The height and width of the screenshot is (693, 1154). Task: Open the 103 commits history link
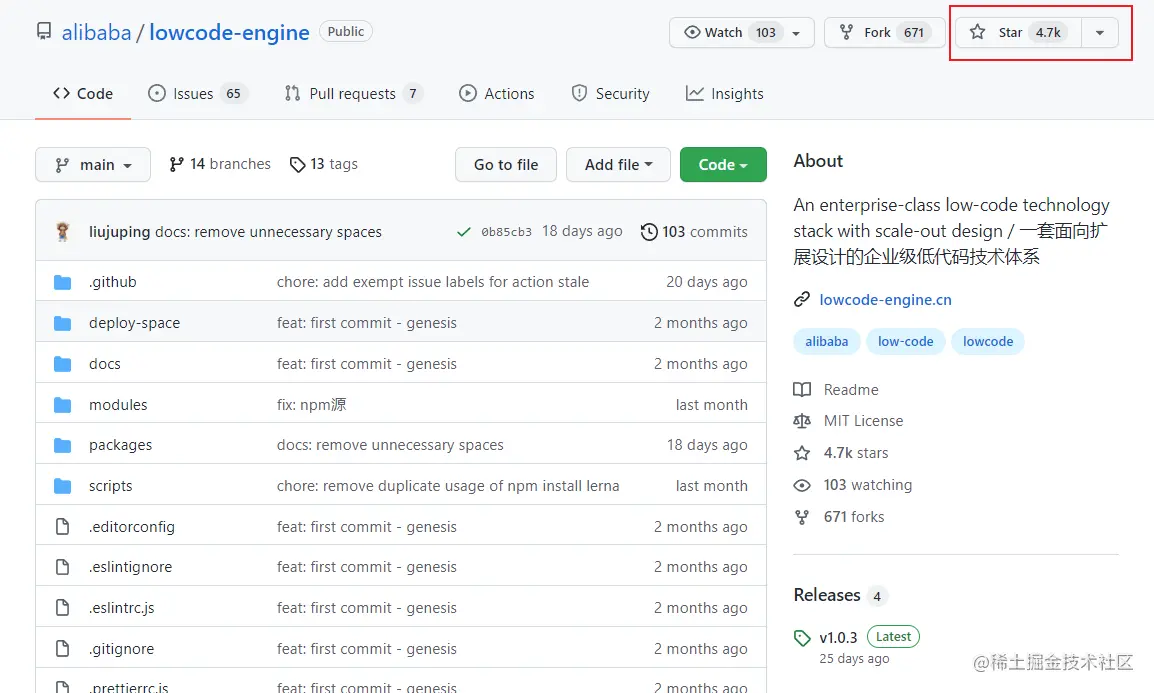(694, 232)
